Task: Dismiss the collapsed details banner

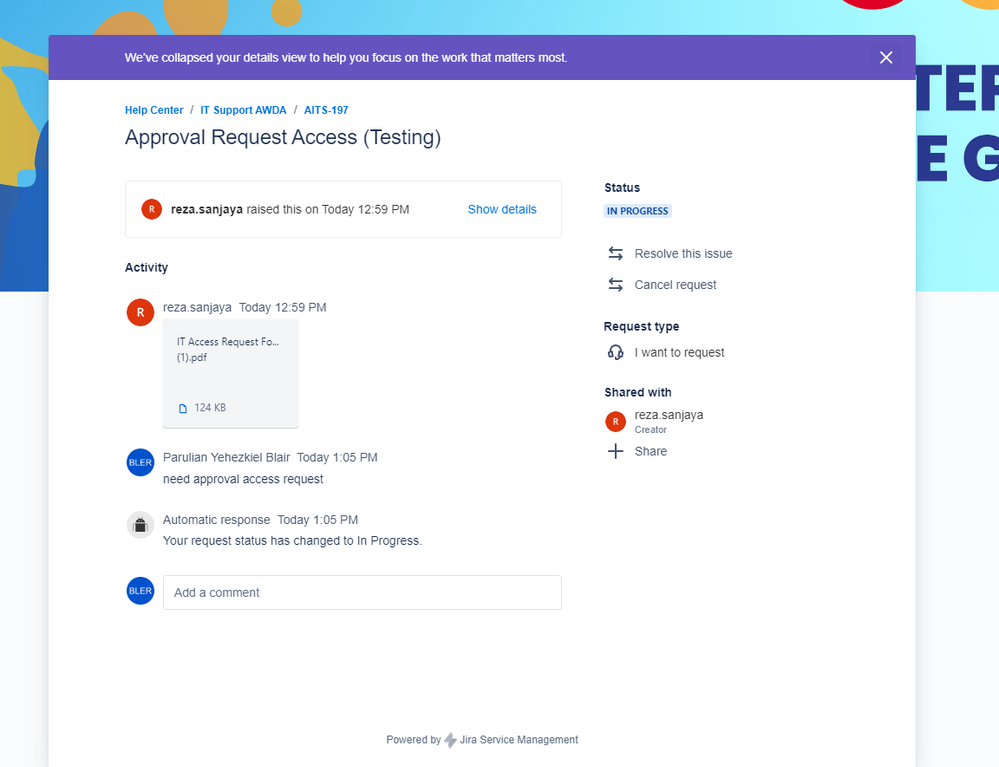Action: 886,57
